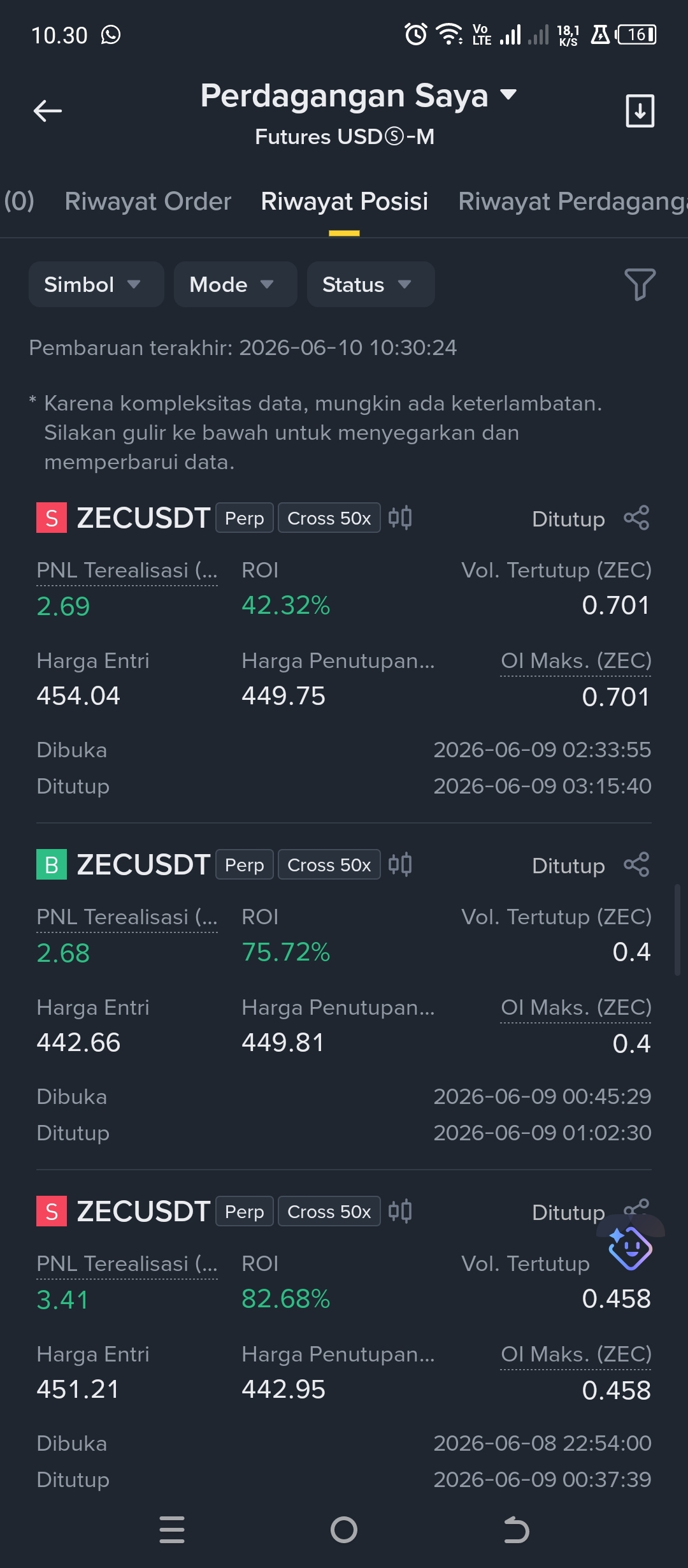Tap PNL Terealisasi label of first position
The image size is (688, 1568).
pyautogui.click(x=127, y=570)
